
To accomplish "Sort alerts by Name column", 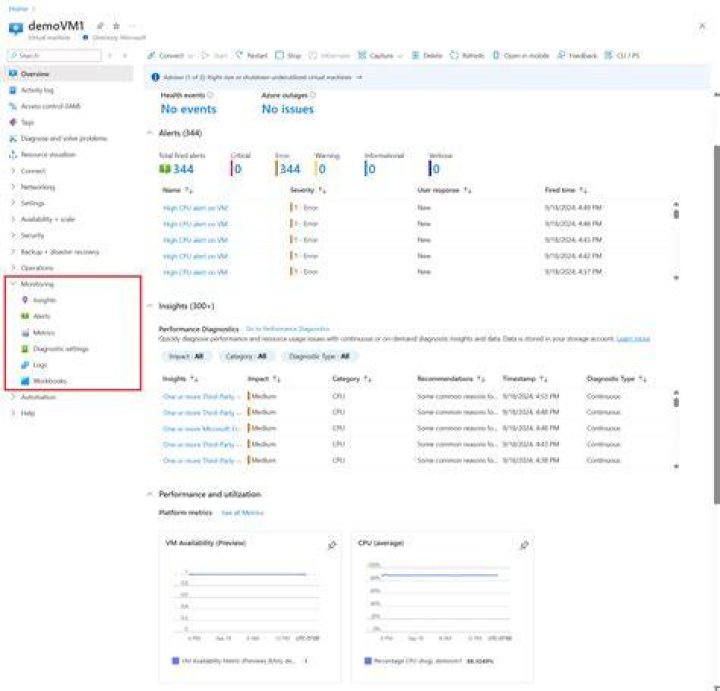I will pyautogui.click(x=177, y=190).
